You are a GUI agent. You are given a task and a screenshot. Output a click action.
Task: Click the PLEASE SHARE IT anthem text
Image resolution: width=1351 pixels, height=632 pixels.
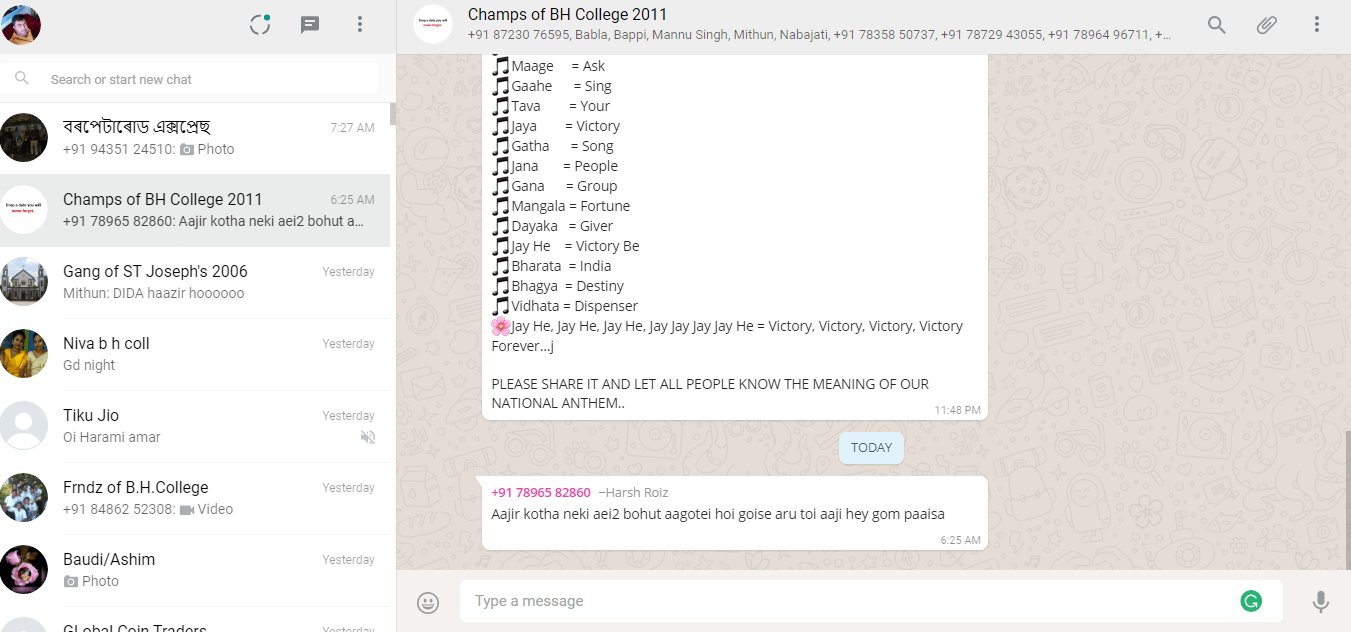(710, 394)
